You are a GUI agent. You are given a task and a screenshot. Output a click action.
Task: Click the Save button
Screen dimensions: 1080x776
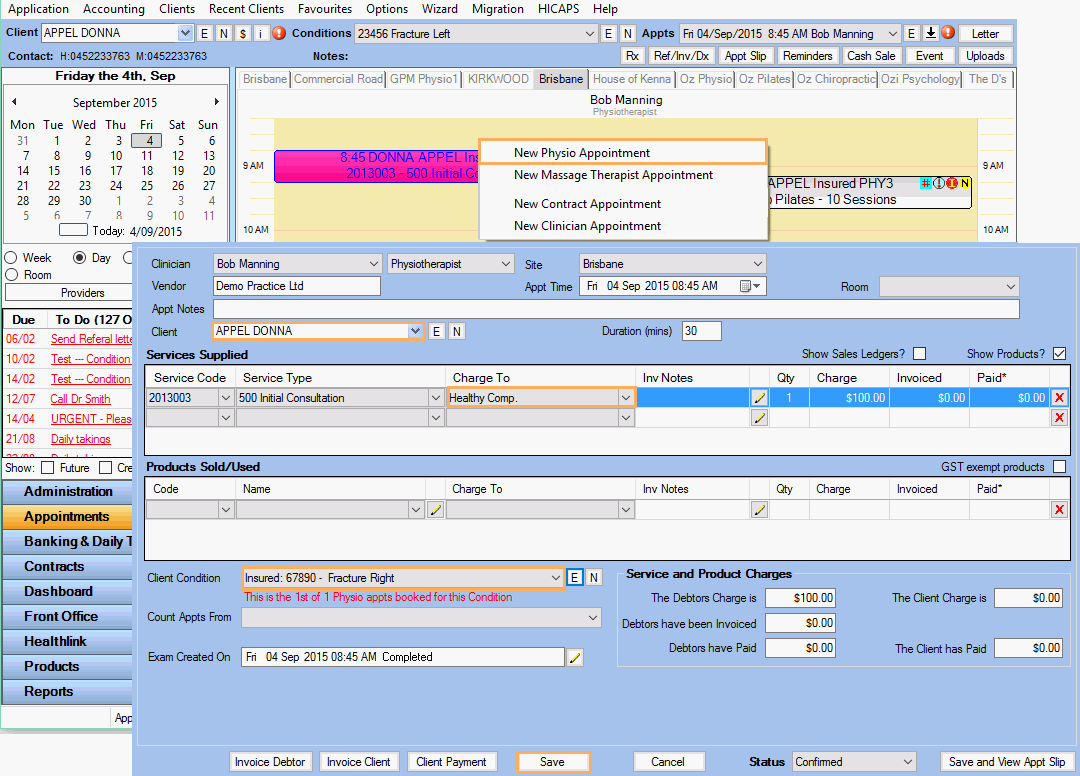(x=553, y=761)
